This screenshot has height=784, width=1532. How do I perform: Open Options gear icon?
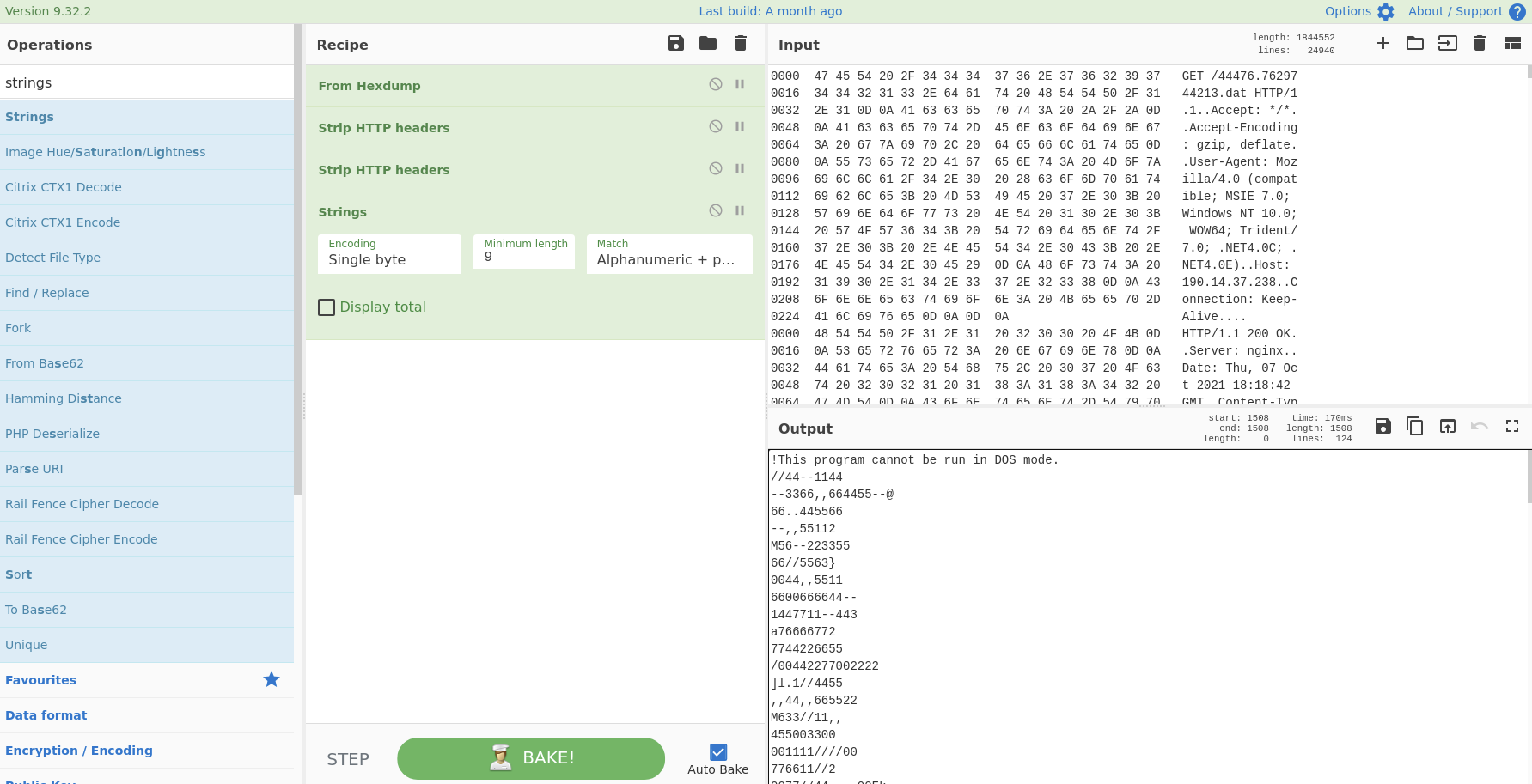pos(1386,12)
